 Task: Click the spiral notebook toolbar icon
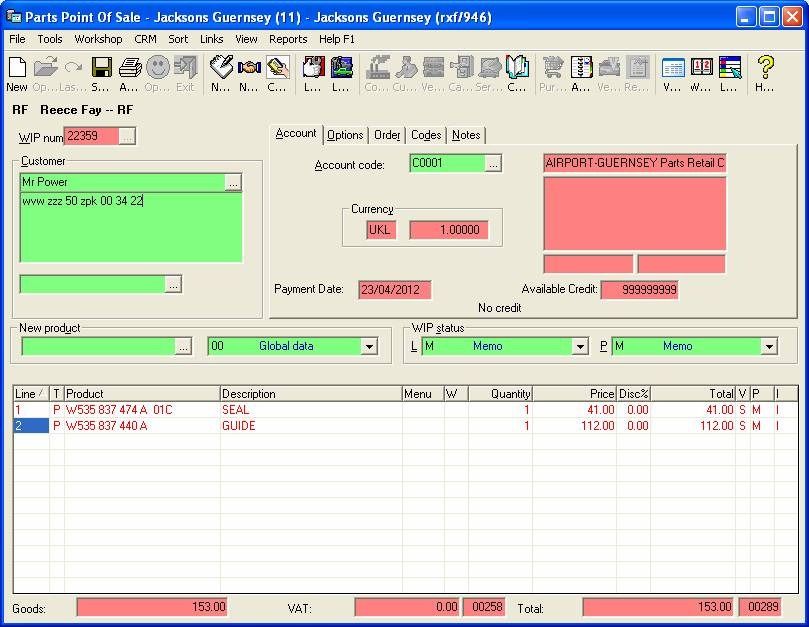pyautogui.click(x=581, y=68)
